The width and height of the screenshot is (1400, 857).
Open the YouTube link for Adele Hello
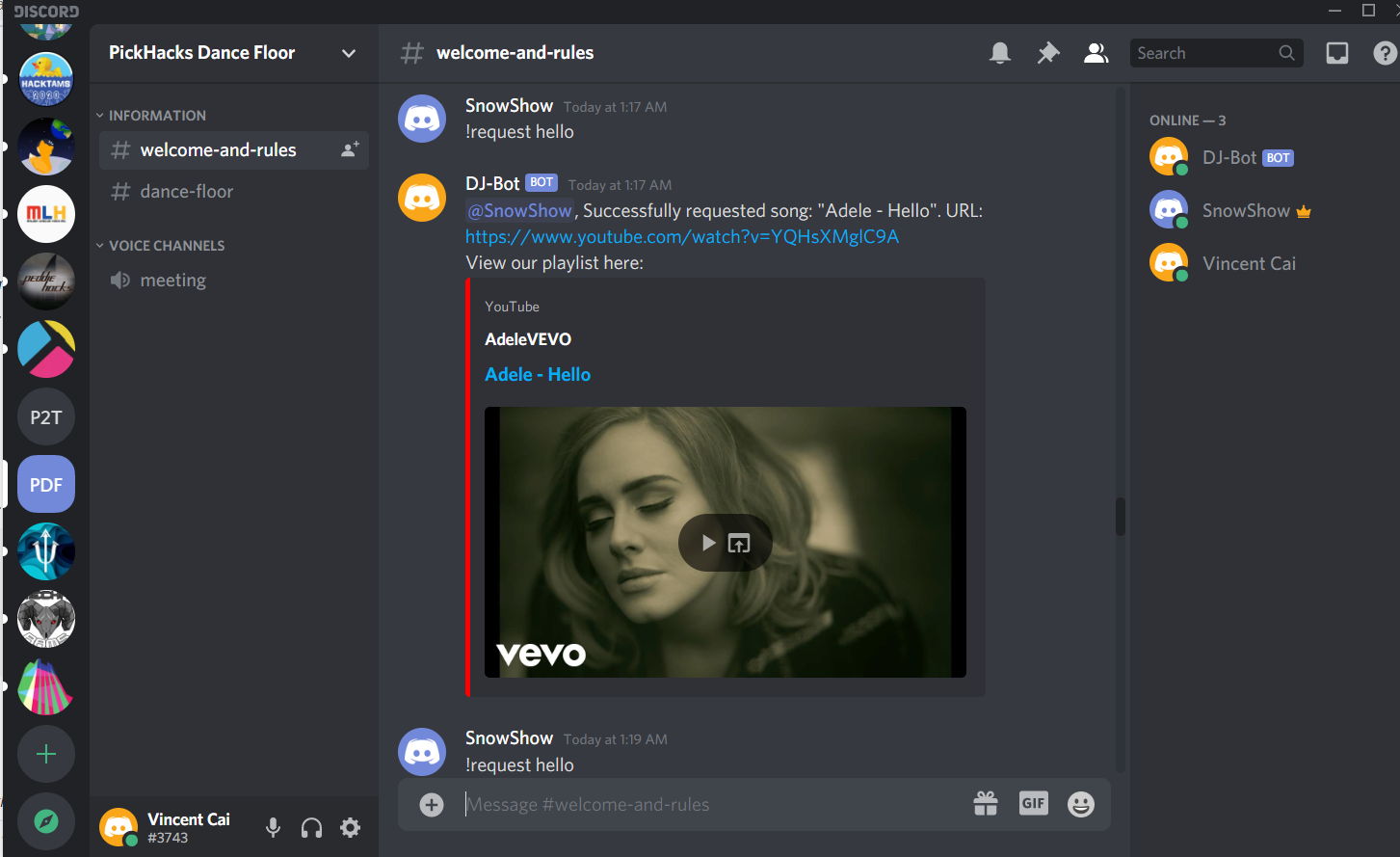click(x=682, y=236)
